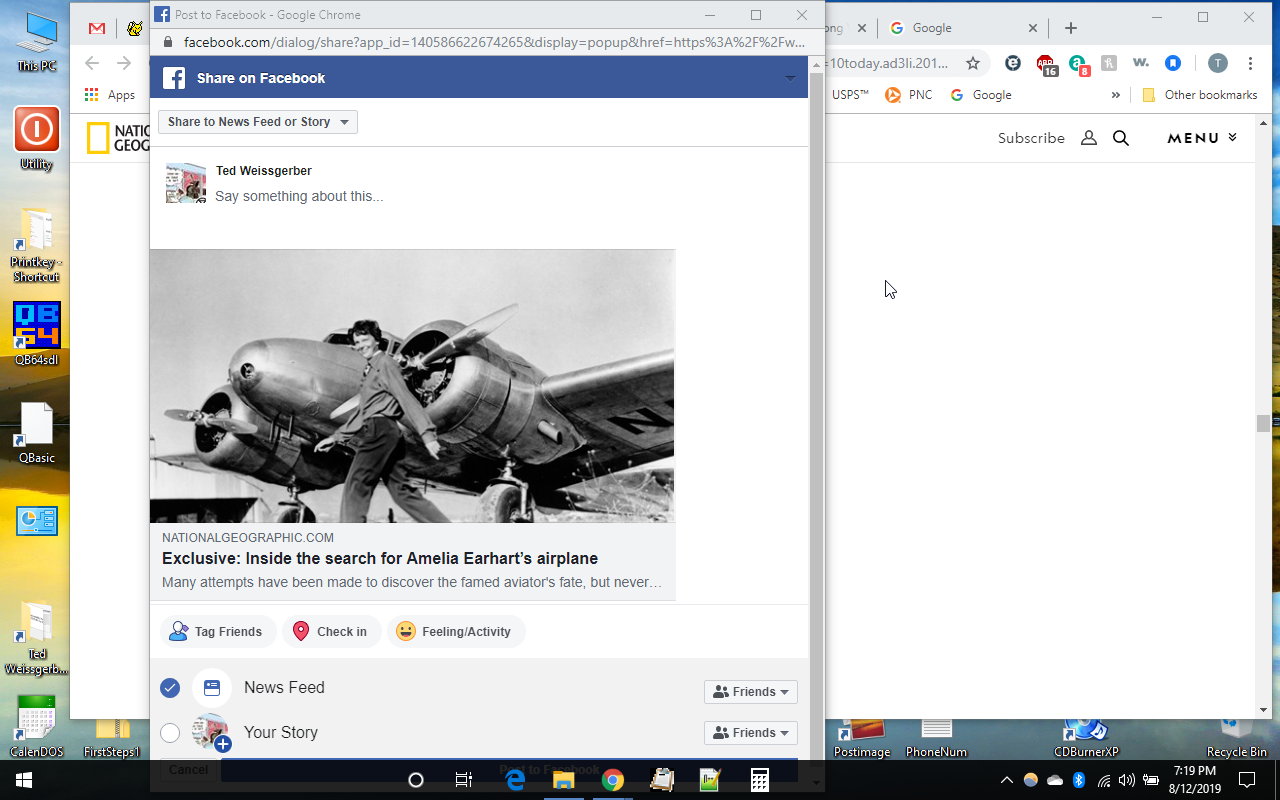Click the AdBlock extension icon
Viewport: 1280px width, 800px height.
click(x=1046, y=64)
